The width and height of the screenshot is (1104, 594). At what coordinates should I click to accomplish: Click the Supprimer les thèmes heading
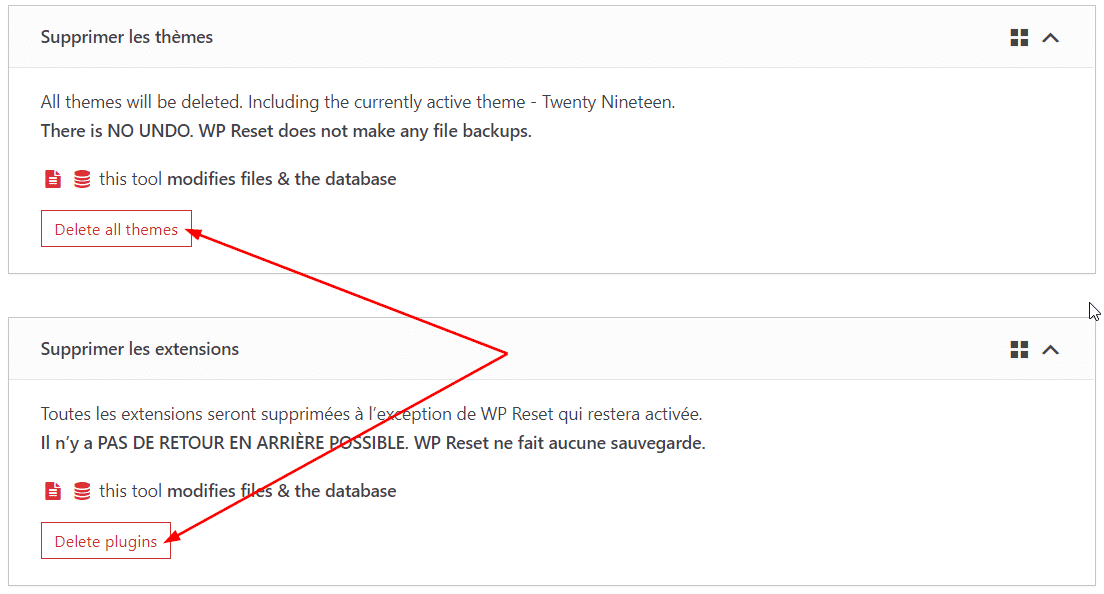(x=126, y=37)
